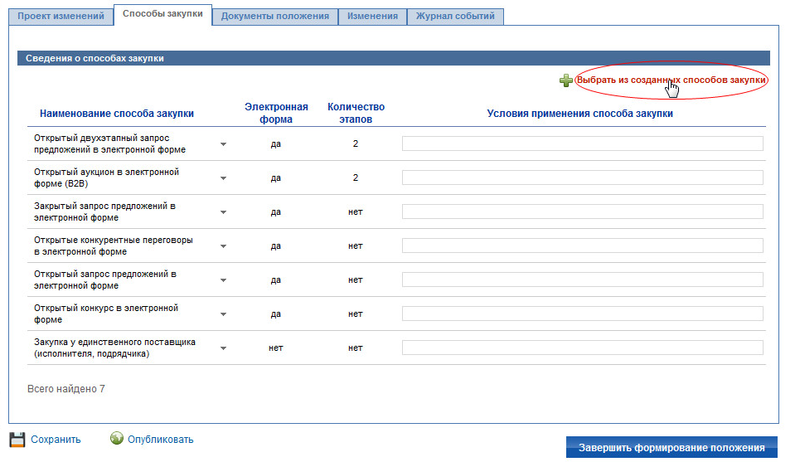This screenshot has height=462, width=800.
Task: Expand dropdown for Открытый аукцион (B2B)
Action: 224,178
